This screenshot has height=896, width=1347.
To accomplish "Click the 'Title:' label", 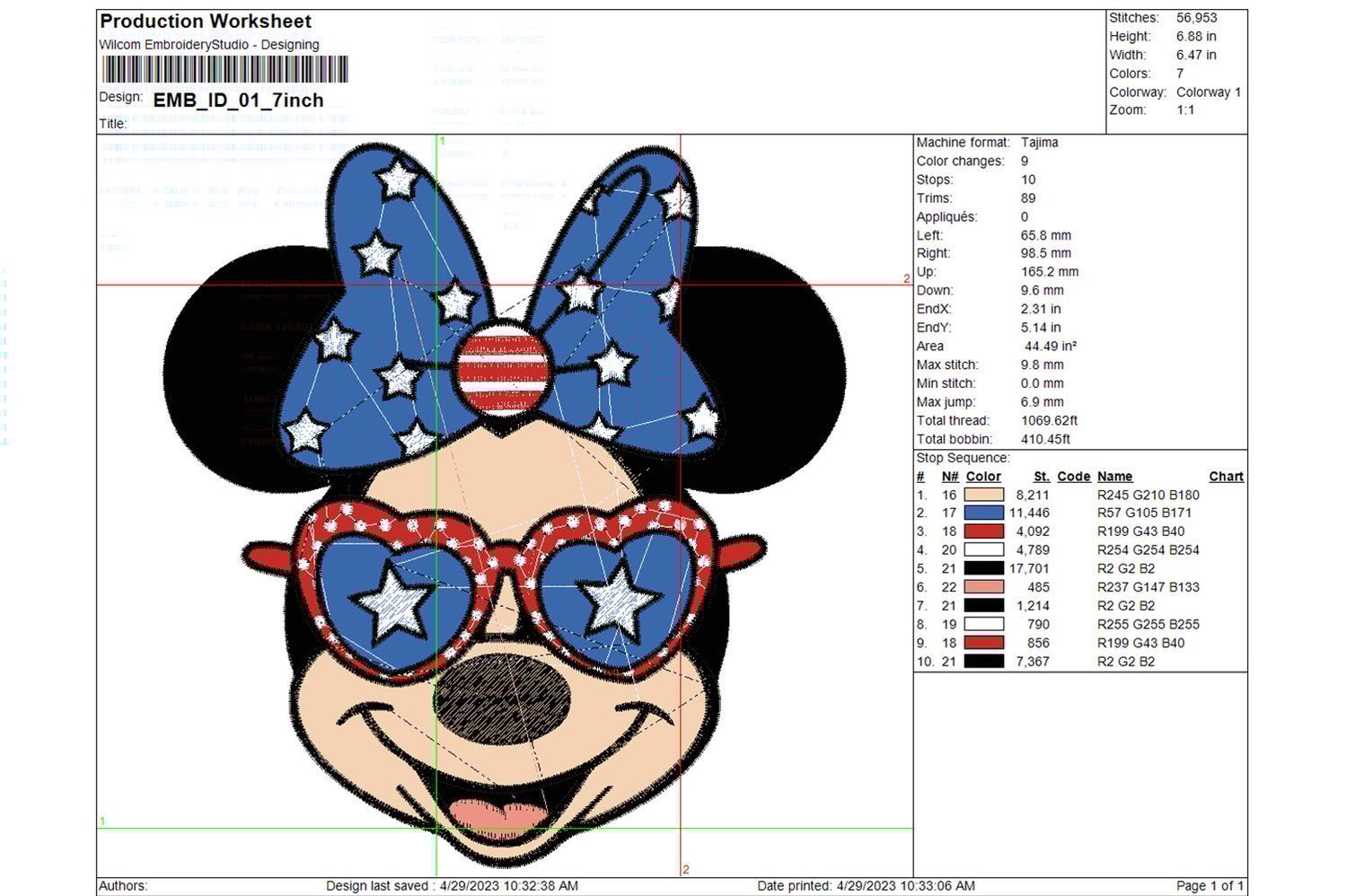I will 113,124.
